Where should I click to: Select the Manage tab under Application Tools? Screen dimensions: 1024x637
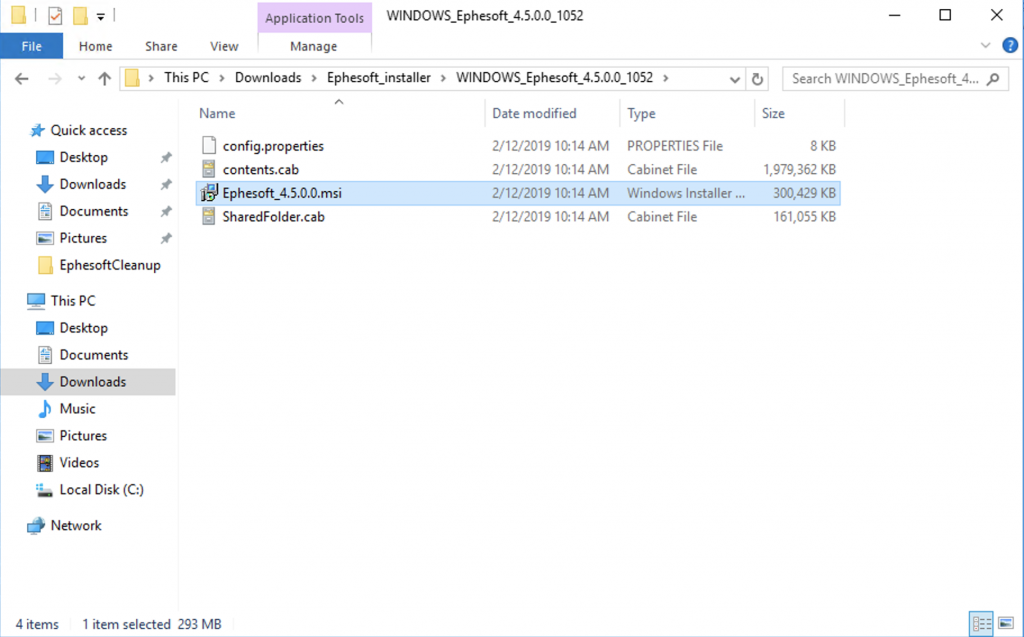coord(313,46)
